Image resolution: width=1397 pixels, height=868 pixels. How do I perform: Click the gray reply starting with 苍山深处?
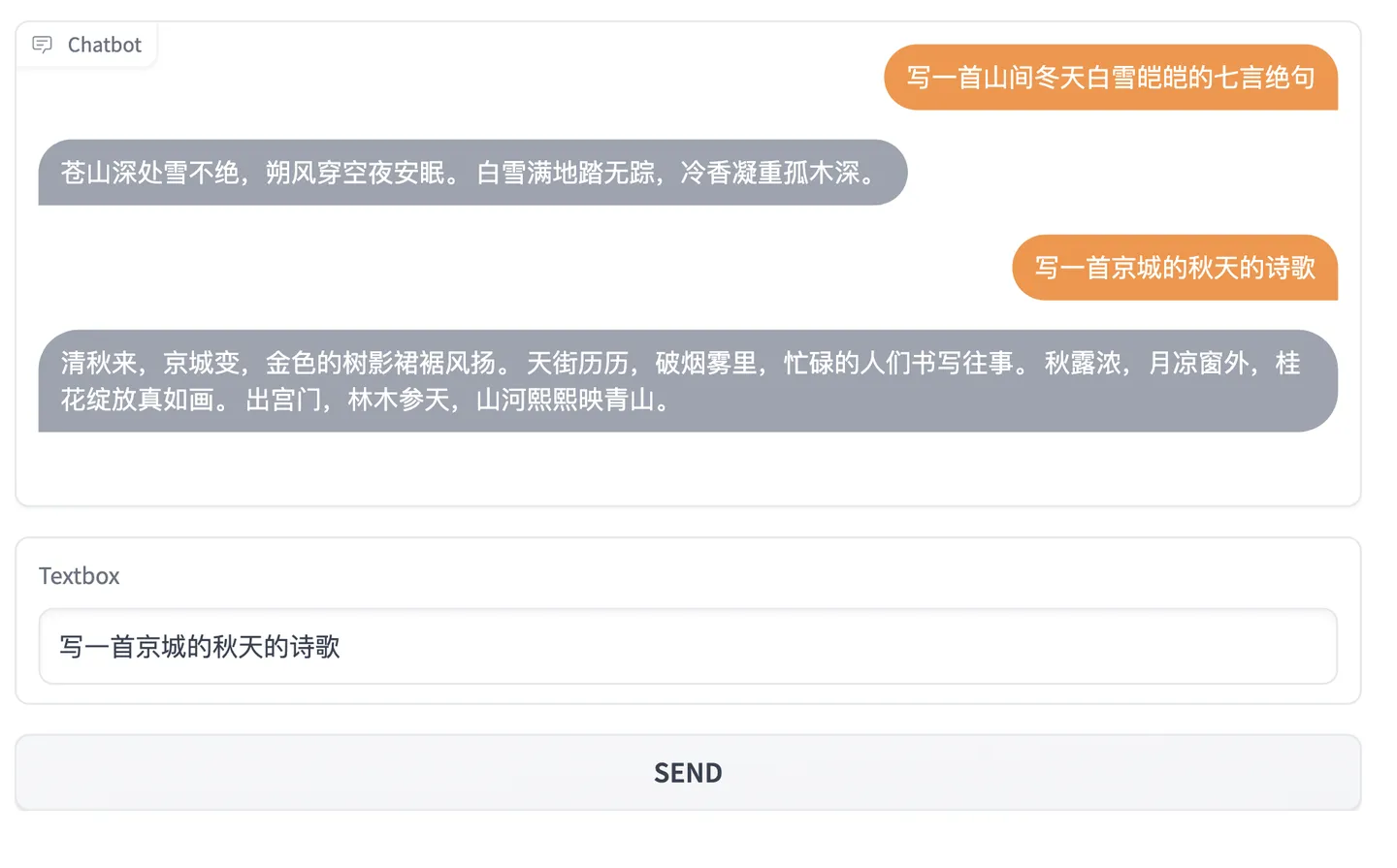point(471,173)
